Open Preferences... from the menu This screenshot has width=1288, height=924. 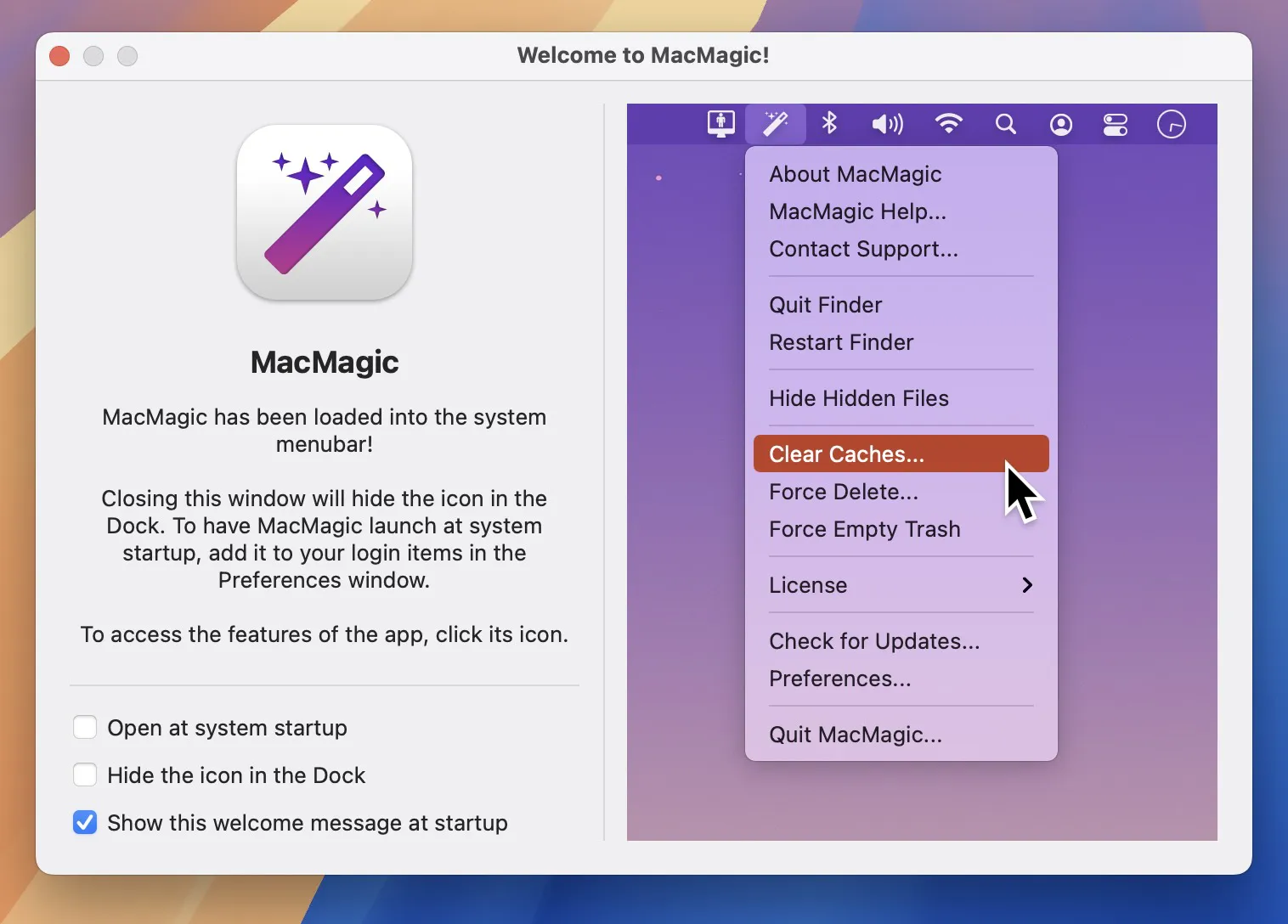(901, 679)
